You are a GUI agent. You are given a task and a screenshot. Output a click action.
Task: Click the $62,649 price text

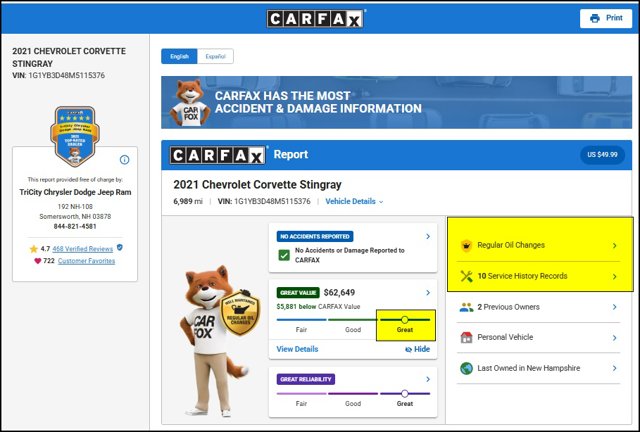339,292
